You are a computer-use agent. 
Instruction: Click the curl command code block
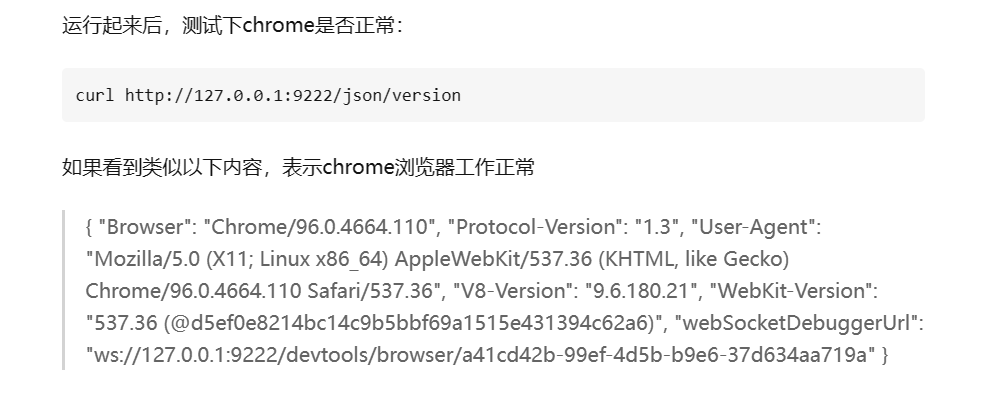point(493,95)
